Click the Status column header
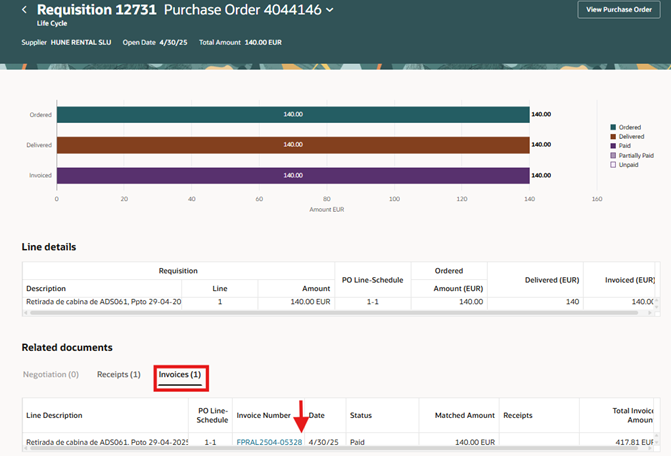Screen dimensions: 671x456 pyautogui.click(x=361, y=415)
